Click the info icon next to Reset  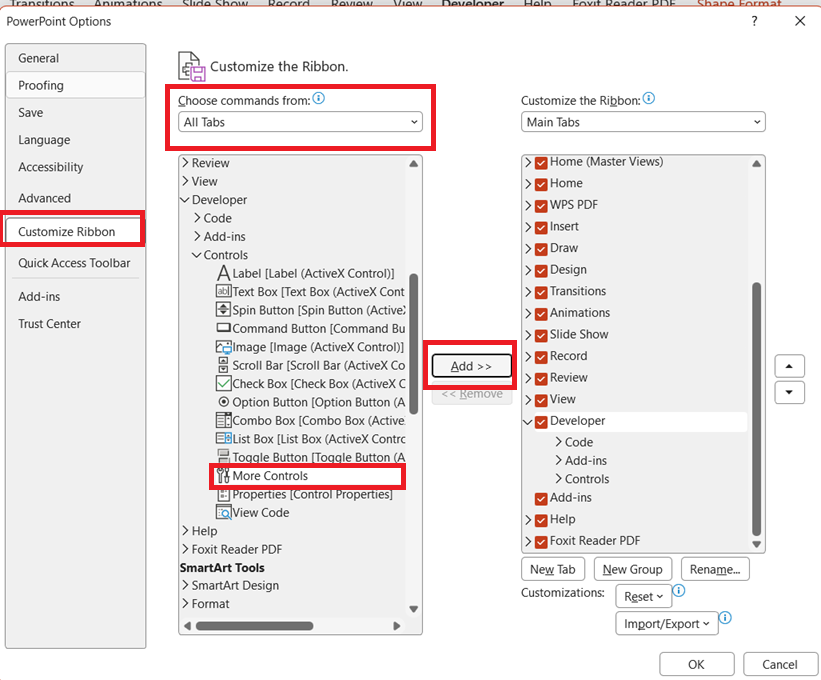click(x=679, y=590)
